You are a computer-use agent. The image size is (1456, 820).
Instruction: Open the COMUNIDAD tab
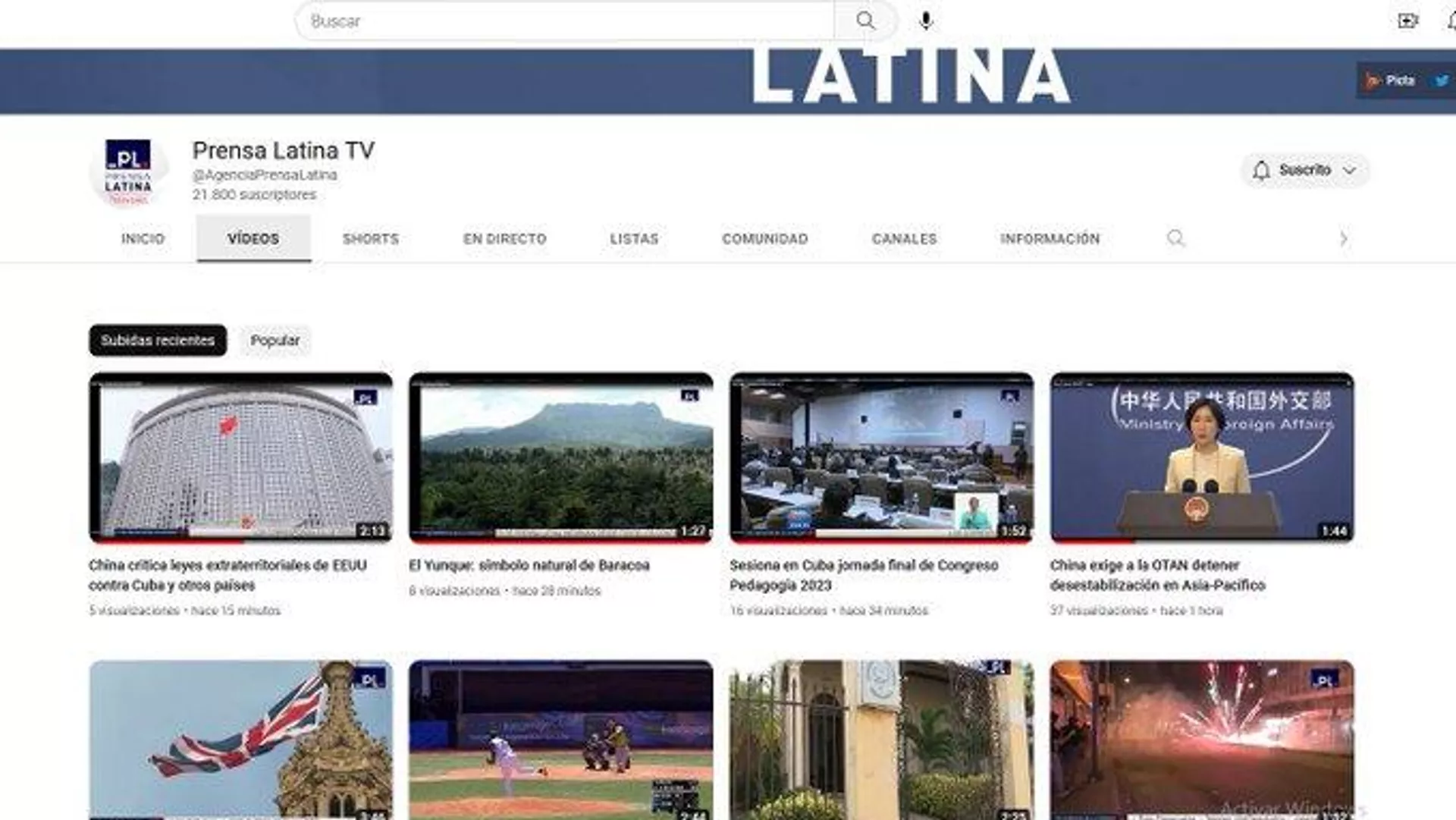[x=764, y=239]
